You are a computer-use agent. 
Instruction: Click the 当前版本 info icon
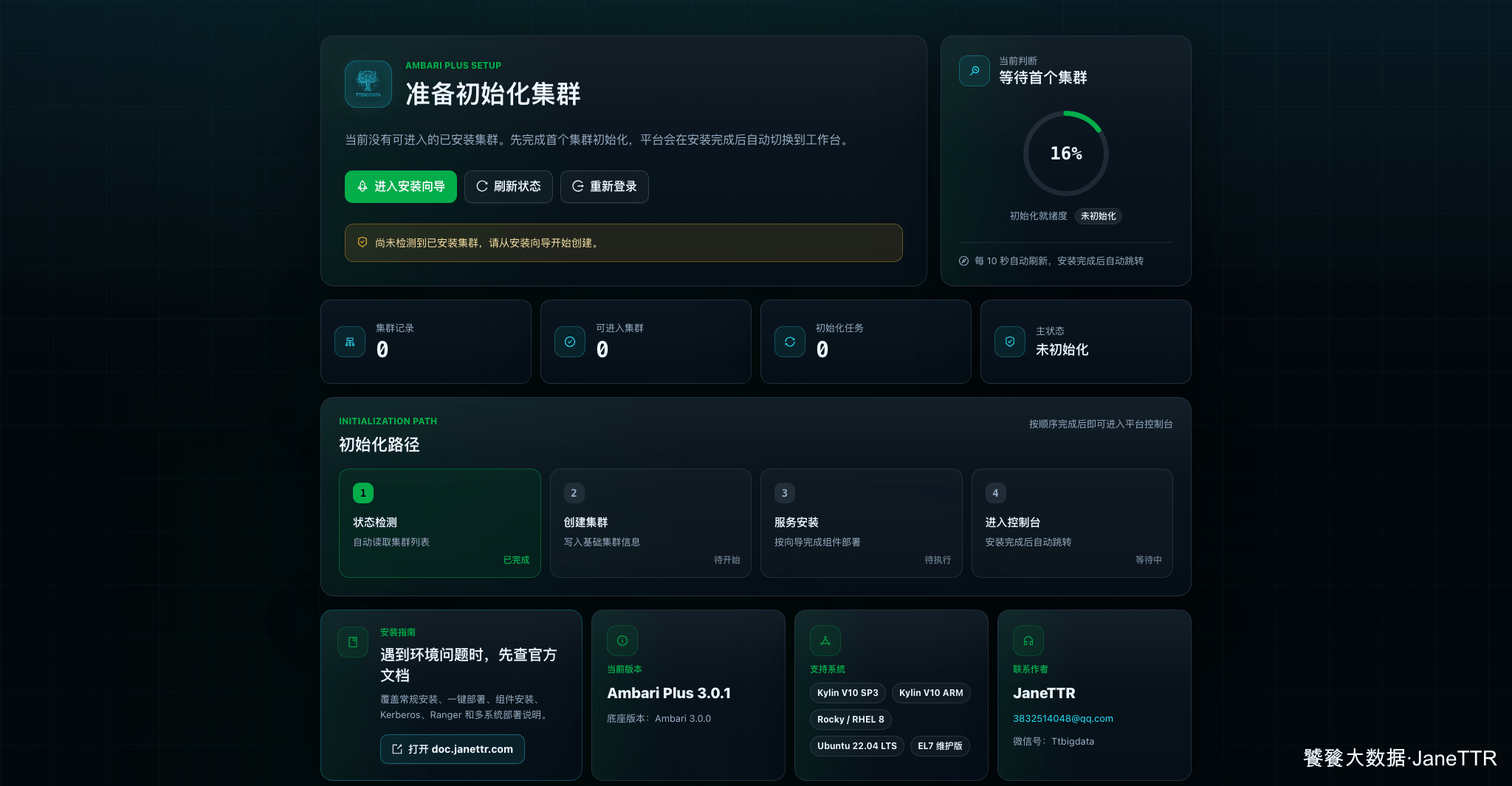[x=622, y=641]
